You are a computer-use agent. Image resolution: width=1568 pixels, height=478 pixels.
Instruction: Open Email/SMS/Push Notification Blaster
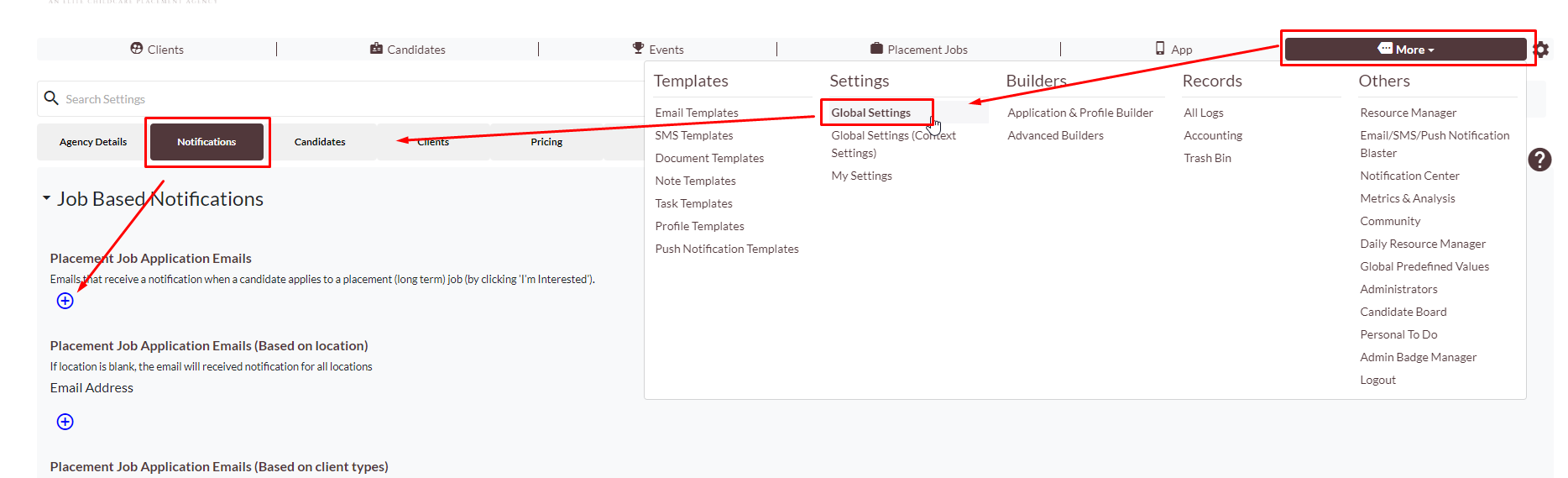pyautogui.click(x=1435, y=144)
